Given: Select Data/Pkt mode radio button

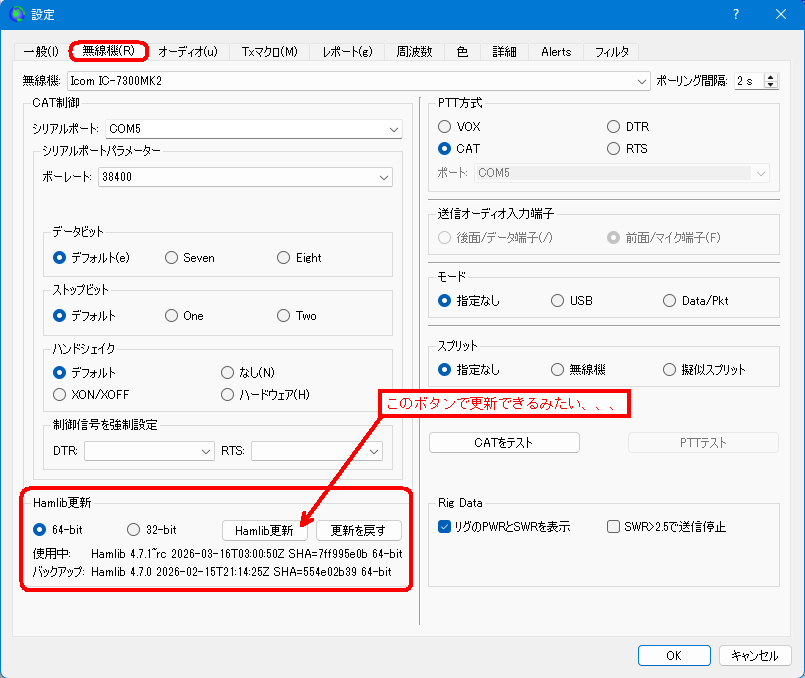Looking at the screenshot, I should click(670, 300).
